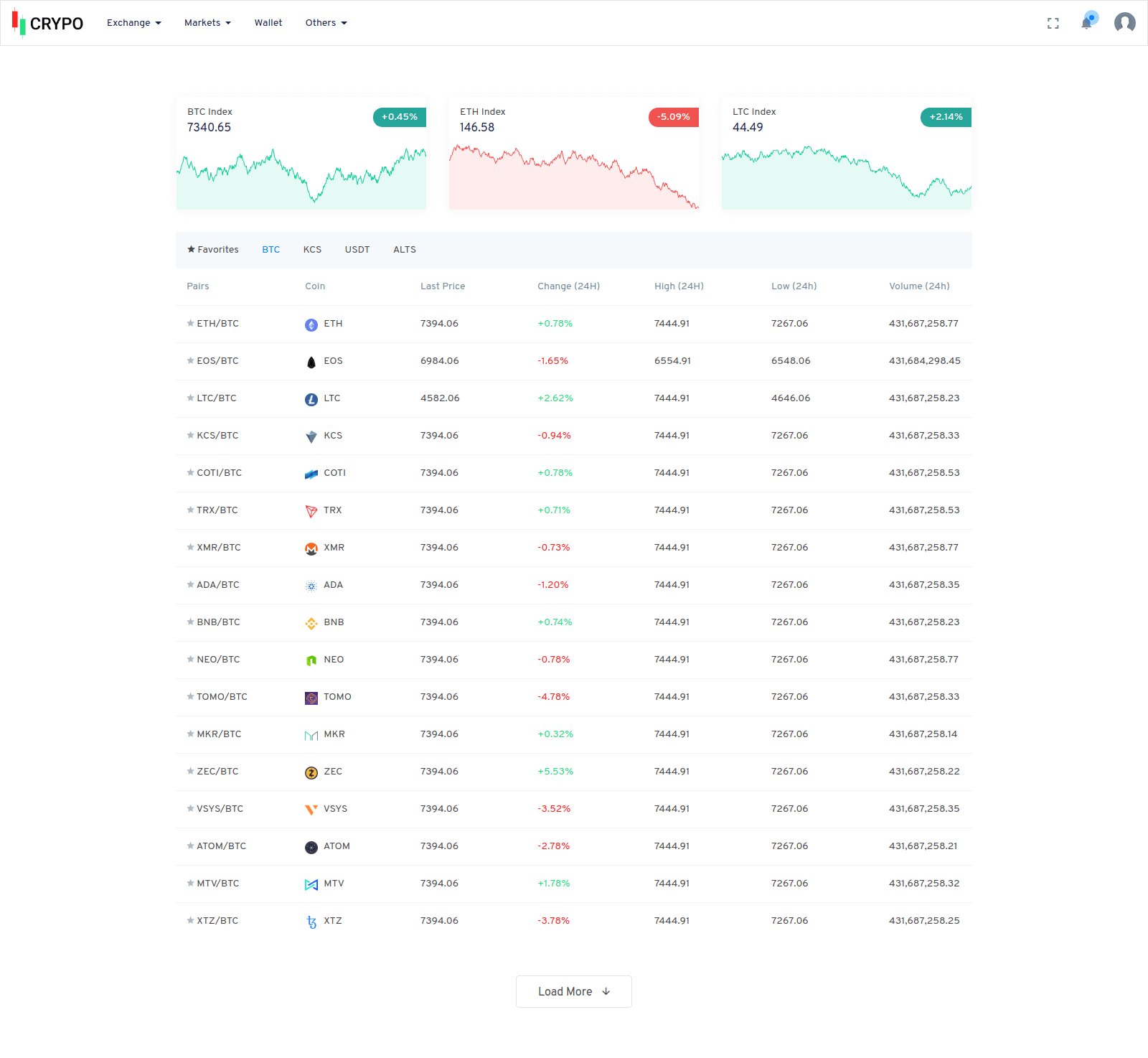Open the BTC Index chart card
The width and height of the screenshot is (1148, 1058).
point(301,153)
